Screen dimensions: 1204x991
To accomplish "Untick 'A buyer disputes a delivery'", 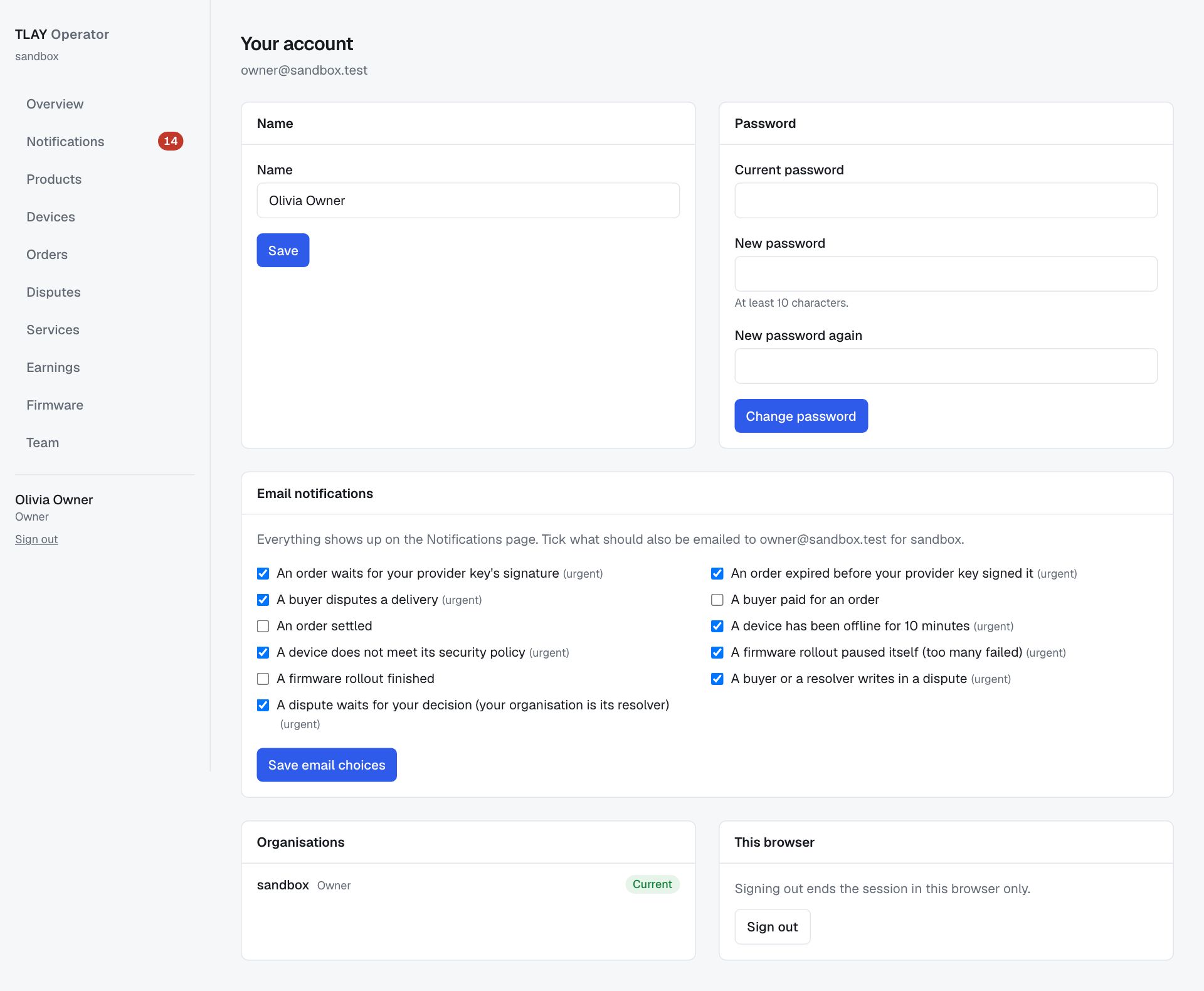I will pos(263,600).
